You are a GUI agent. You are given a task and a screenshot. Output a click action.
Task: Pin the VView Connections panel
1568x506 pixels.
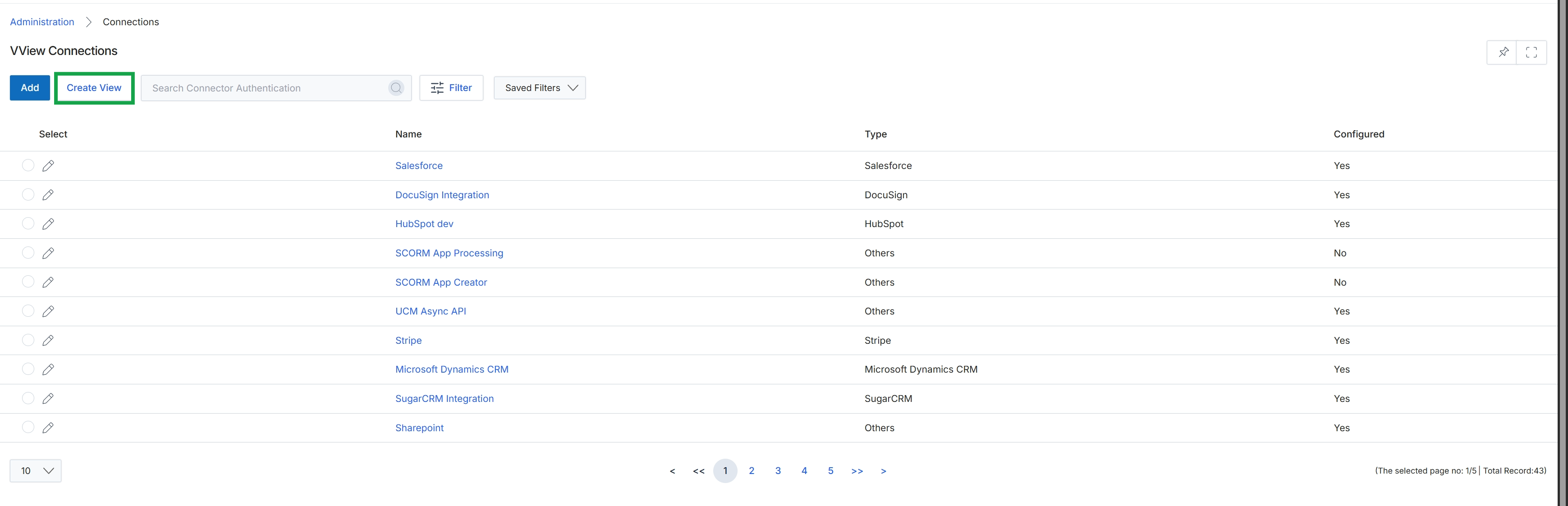tap(1503, 52)
